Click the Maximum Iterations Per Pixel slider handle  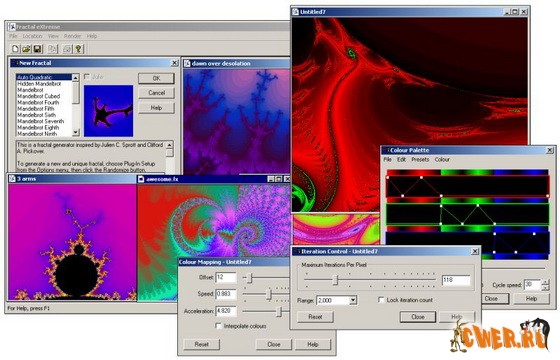pos(335,280)
